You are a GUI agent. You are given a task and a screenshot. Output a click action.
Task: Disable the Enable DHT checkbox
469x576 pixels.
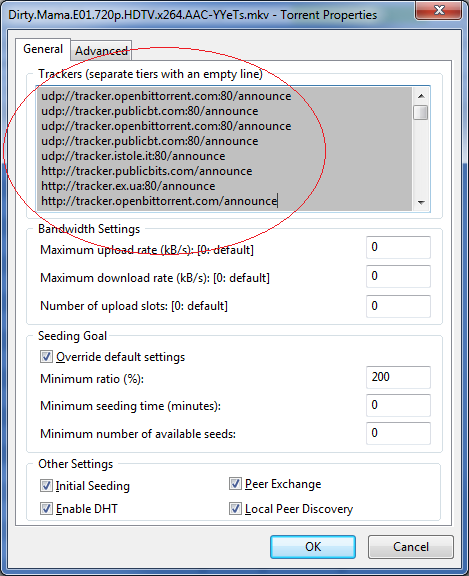pyautogui.click(x=46, y=509)
